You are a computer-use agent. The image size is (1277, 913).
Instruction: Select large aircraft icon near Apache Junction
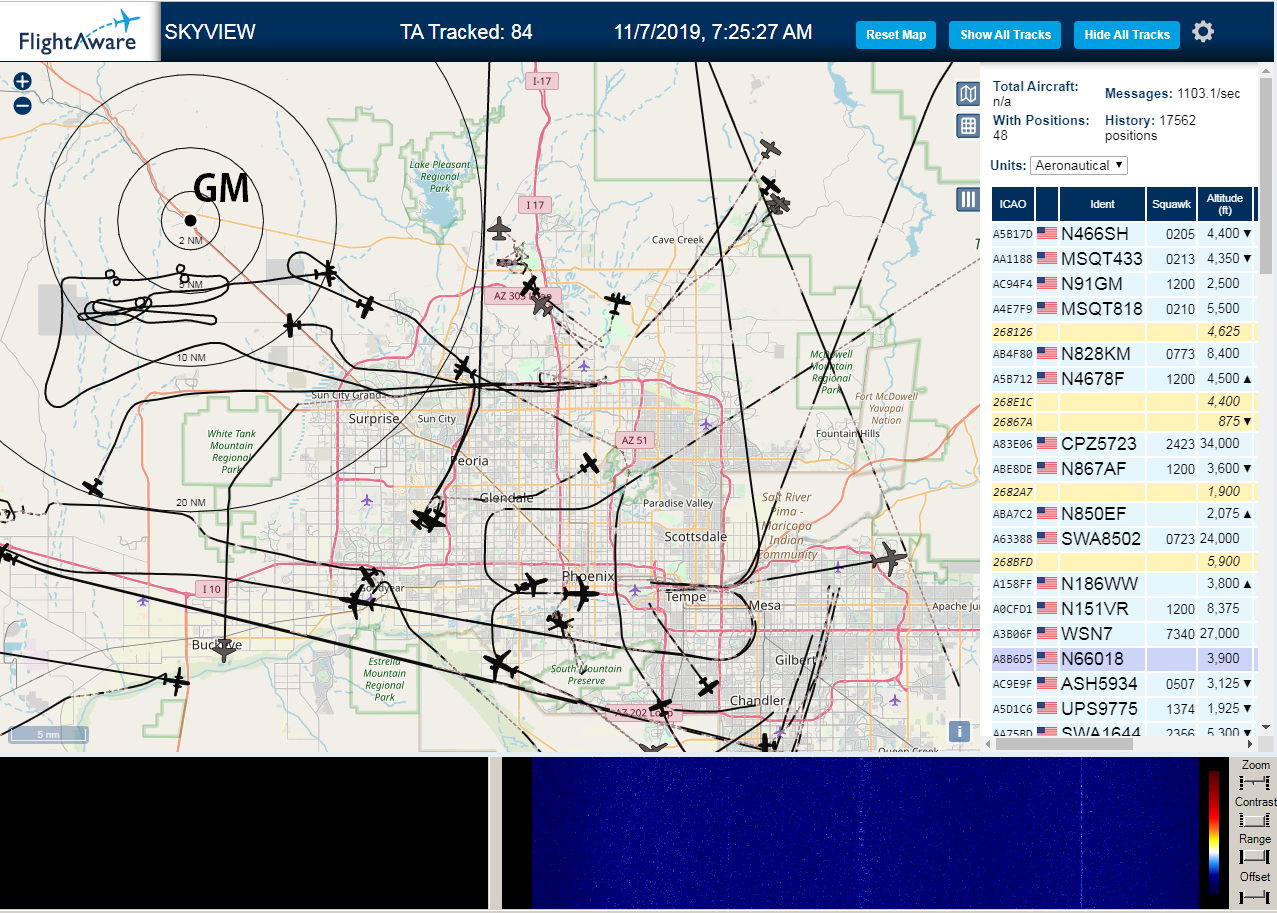coord(887,559)
